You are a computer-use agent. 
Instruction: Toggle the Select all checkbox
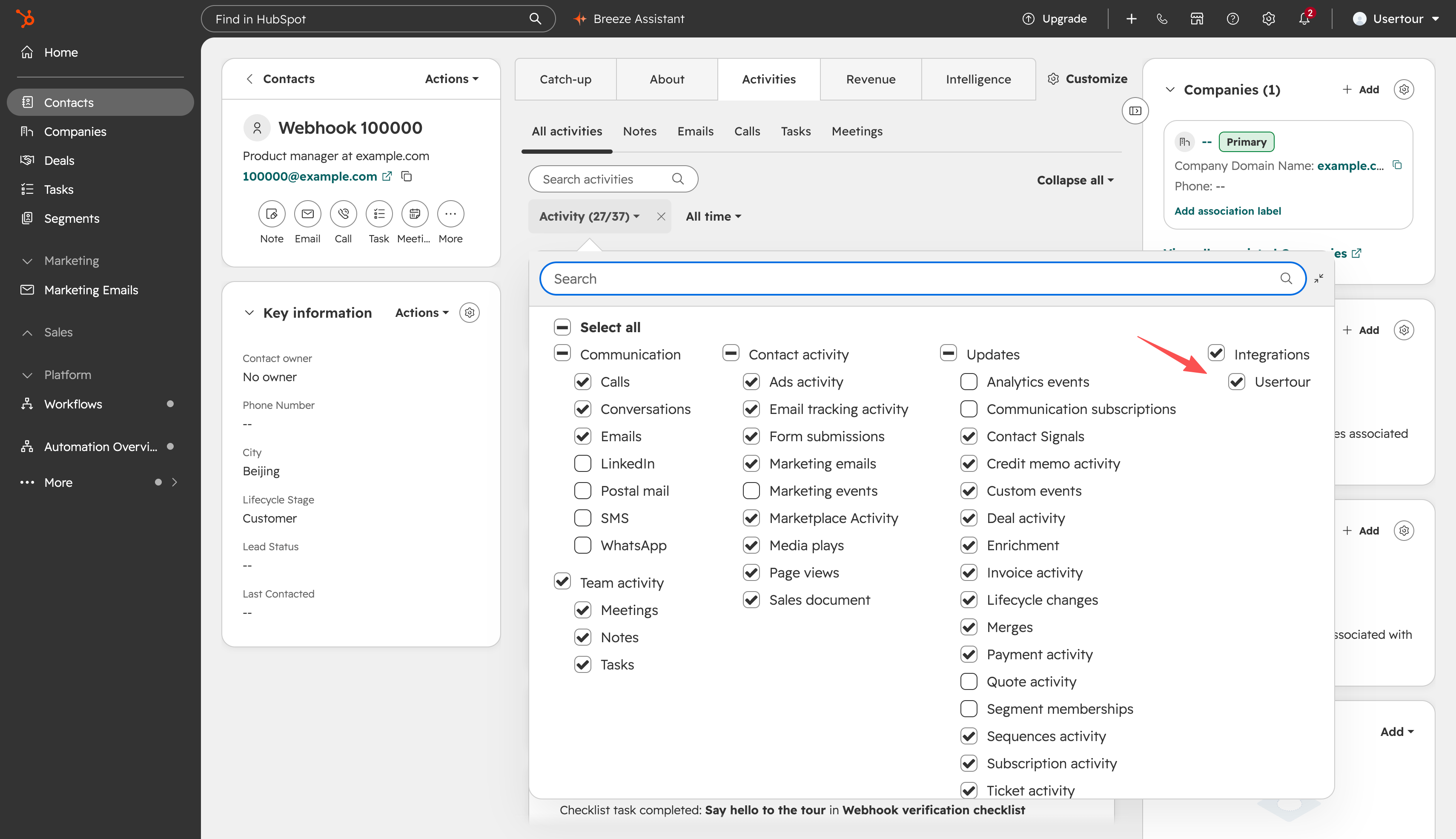(x=562, y=327)
